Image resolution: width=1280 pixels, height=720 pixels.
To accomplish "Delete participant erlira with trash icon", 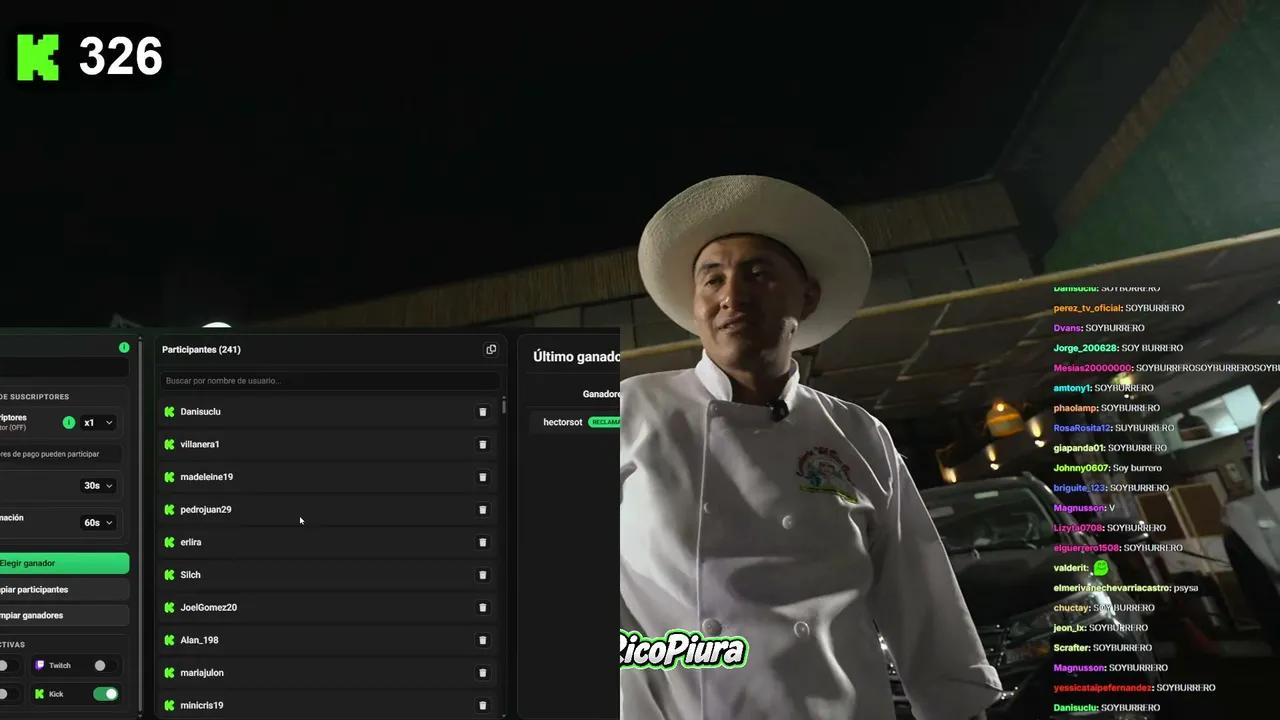I will tap(483, 542).
